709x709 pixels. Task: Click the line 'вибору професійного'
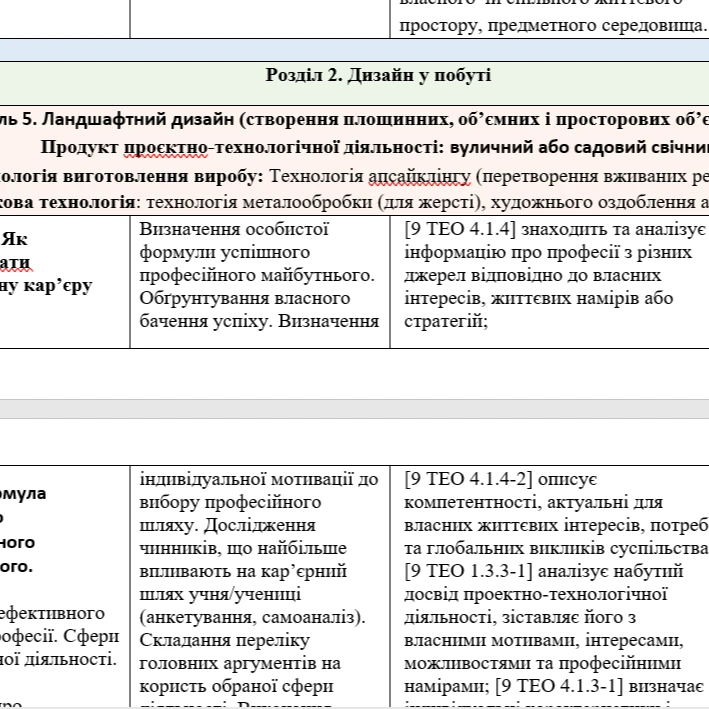230,502
